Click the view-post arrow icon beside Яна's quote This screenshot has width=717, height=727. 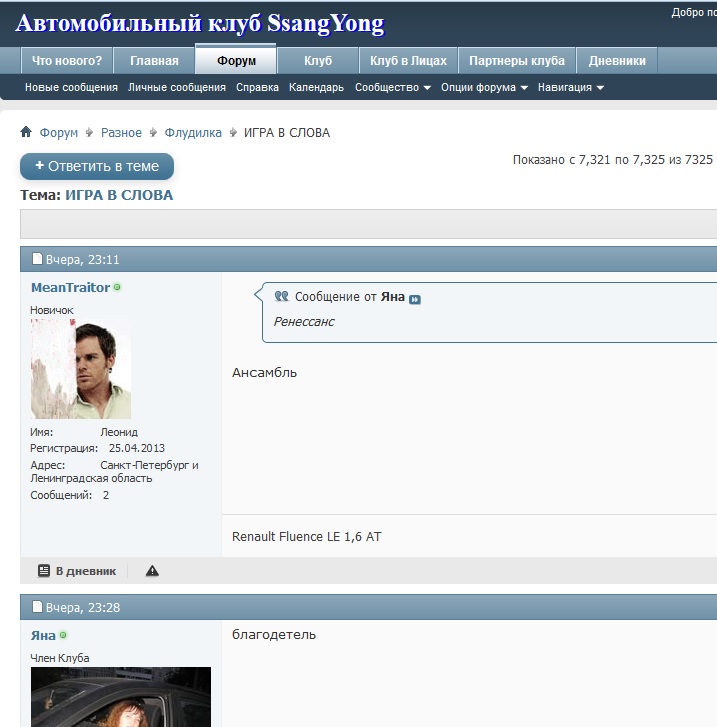tap(415, 298)
